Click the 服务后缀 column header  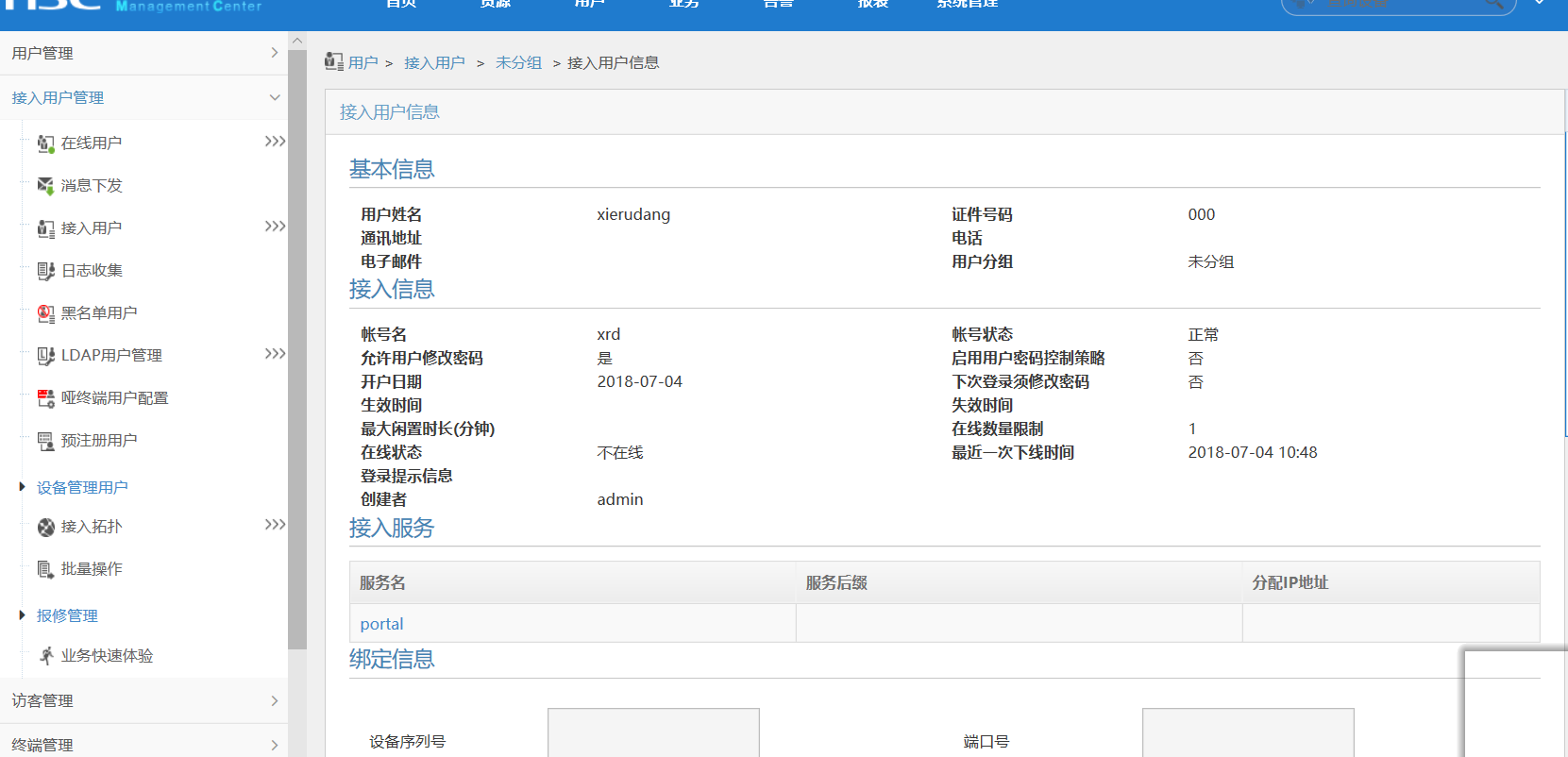1019,583
